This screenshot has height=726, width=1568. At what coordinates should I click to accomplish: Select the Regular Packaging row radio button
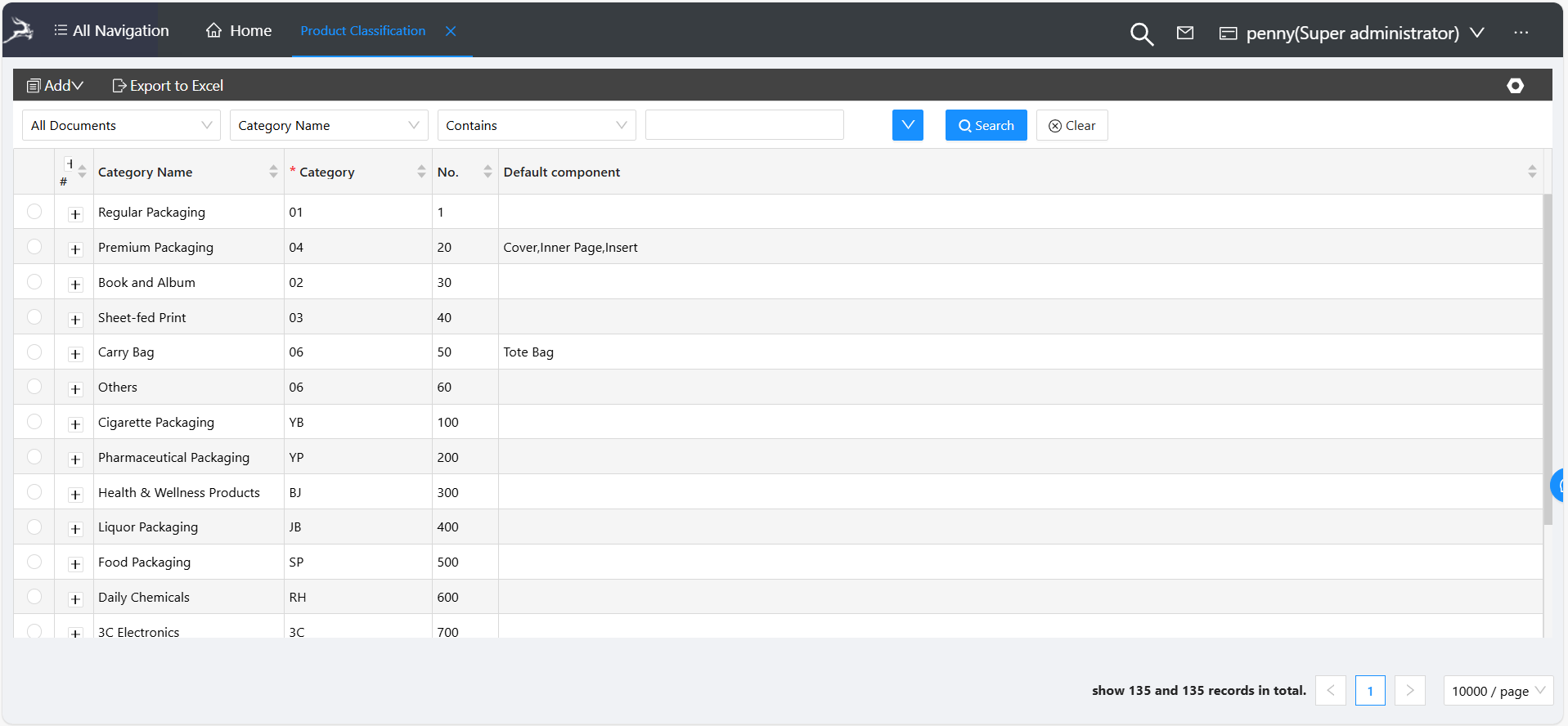click(x=34, y=212)
